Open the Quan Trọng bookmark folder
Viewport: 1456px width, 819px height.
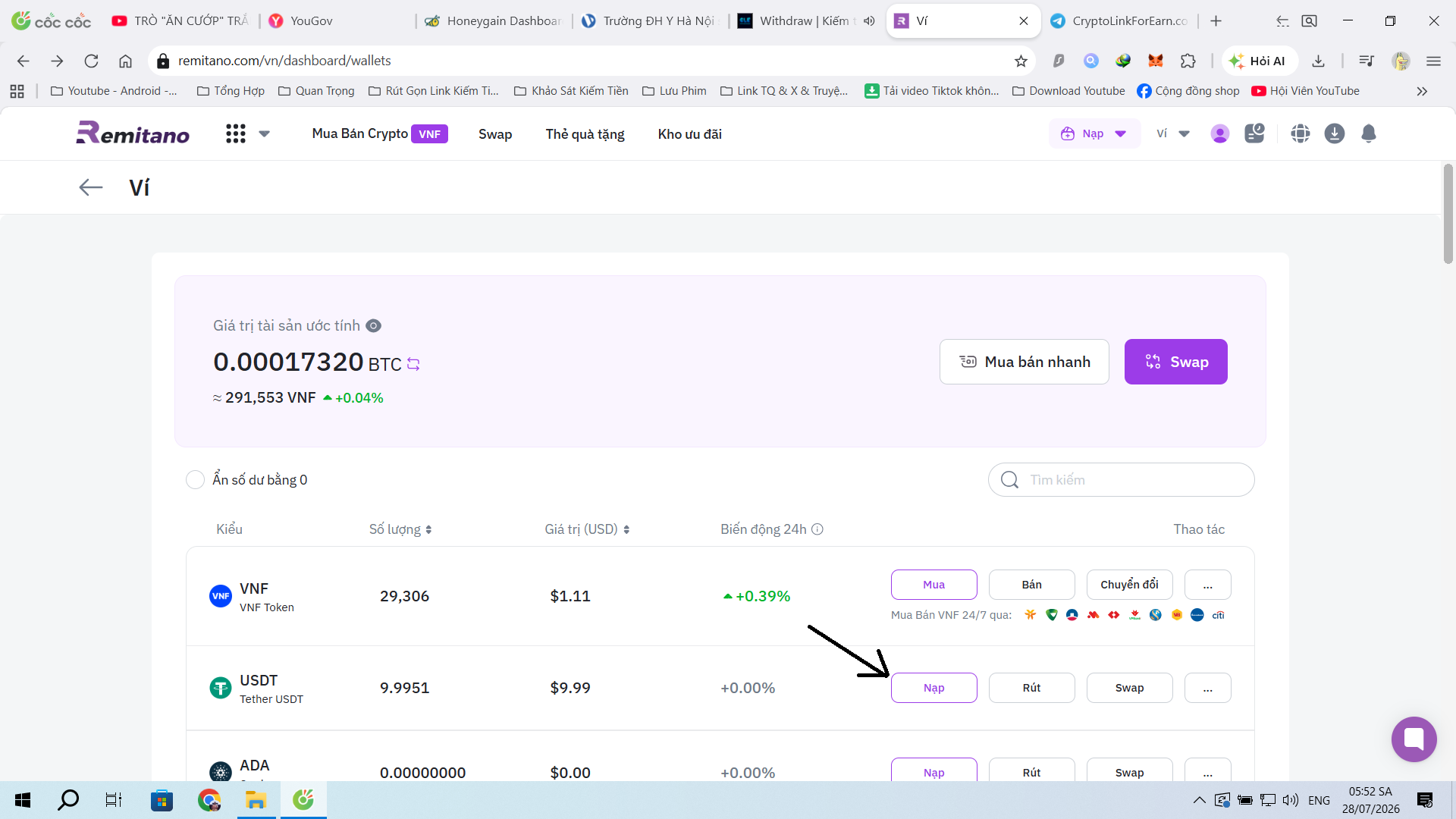(316, 91)
